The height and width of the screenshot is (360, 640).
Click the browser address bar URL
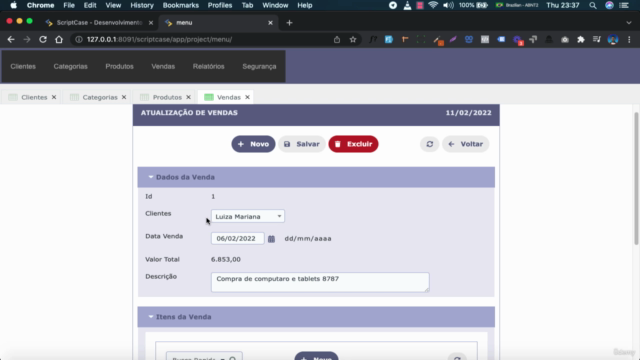pyautogui.click(x=159, y=40)
